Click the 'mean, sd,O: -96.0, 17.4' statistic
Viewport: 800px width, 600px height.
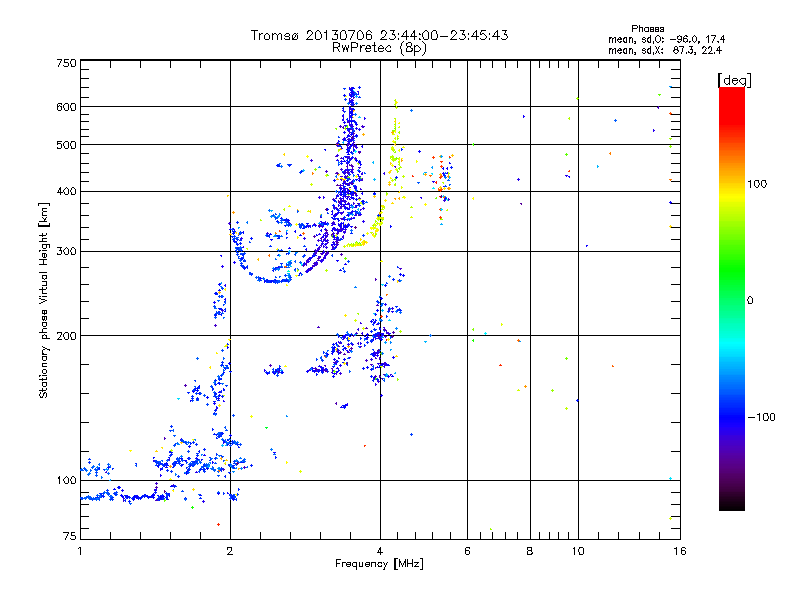click(x=666, y=39)
